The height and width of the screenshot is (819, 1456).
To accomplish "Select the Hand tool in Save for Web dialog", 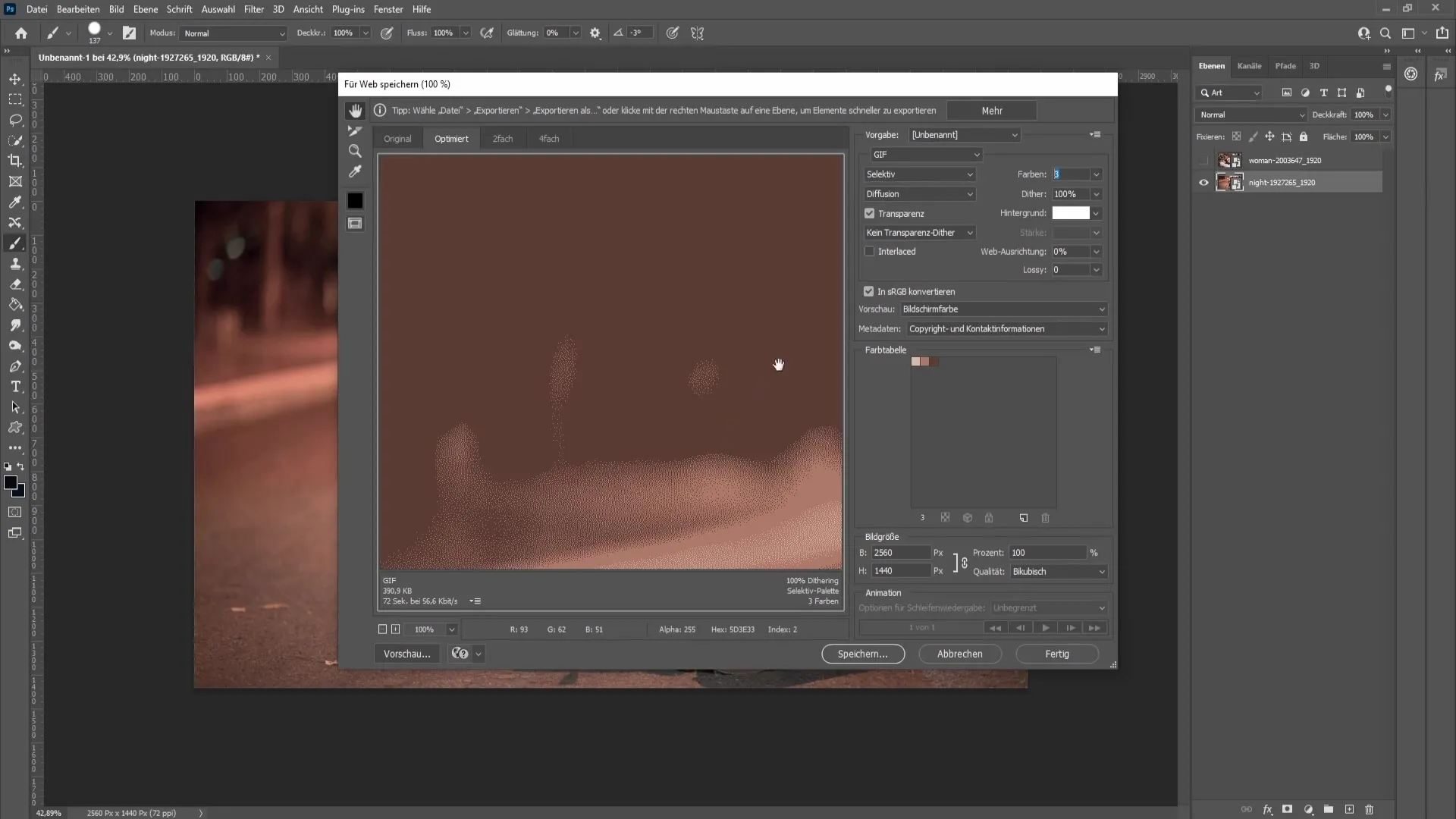I will pyautogui.click(x=355, y=111).
